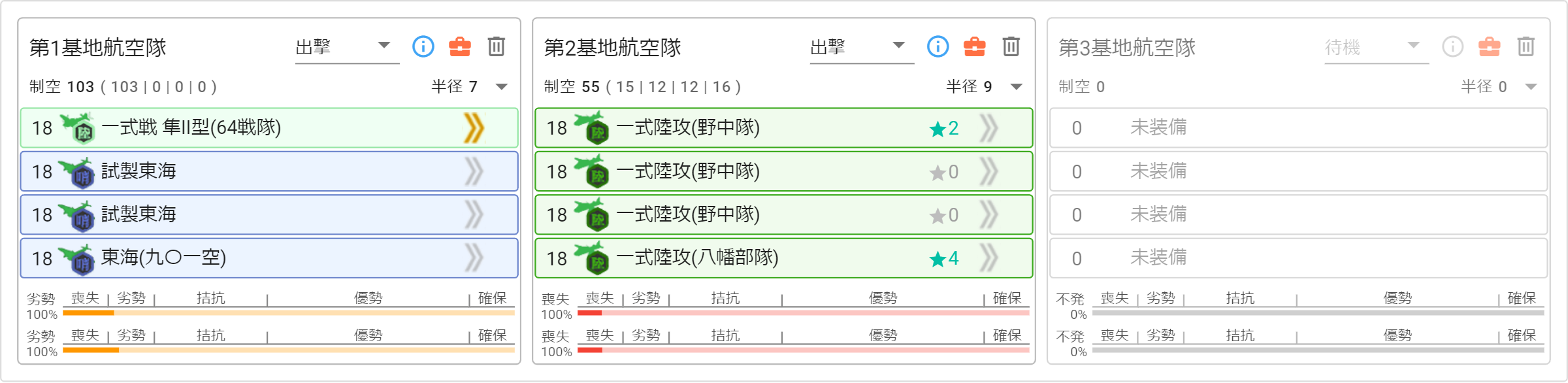Select the 一式陸攻(八幡部隊) equipment row
Screen dimensions: 1568x383
pyautogui.click(x=783, y=258)
